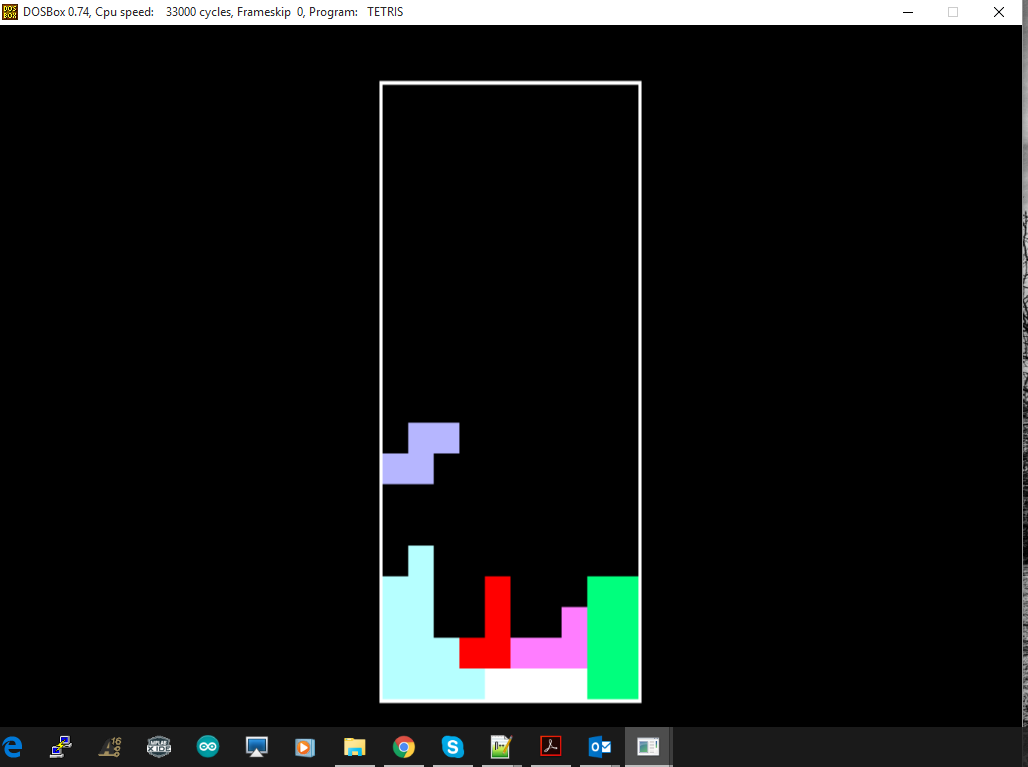
Task: Click the falling lavender S-shaped tetromino
Action: click(421, 454)
